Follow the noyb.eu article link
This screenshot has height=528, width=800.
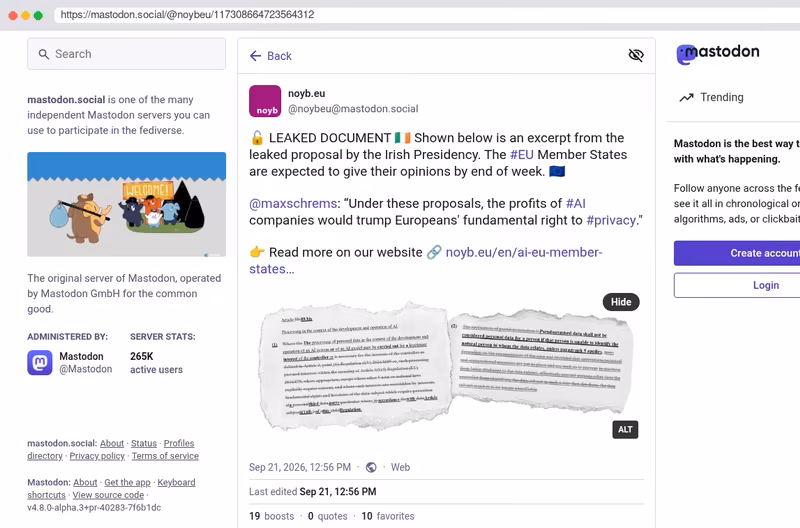(426, 261)
